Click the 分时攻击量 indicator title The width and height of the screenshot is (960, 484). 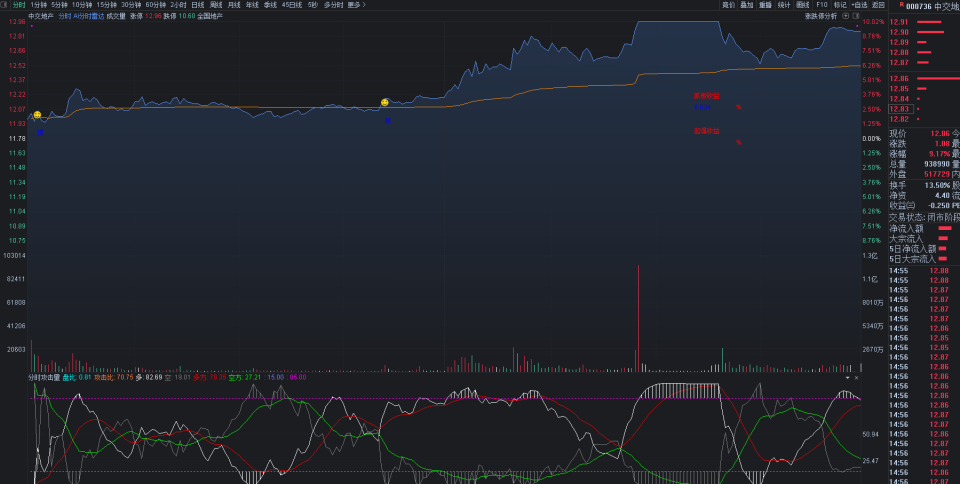[44, 378]
